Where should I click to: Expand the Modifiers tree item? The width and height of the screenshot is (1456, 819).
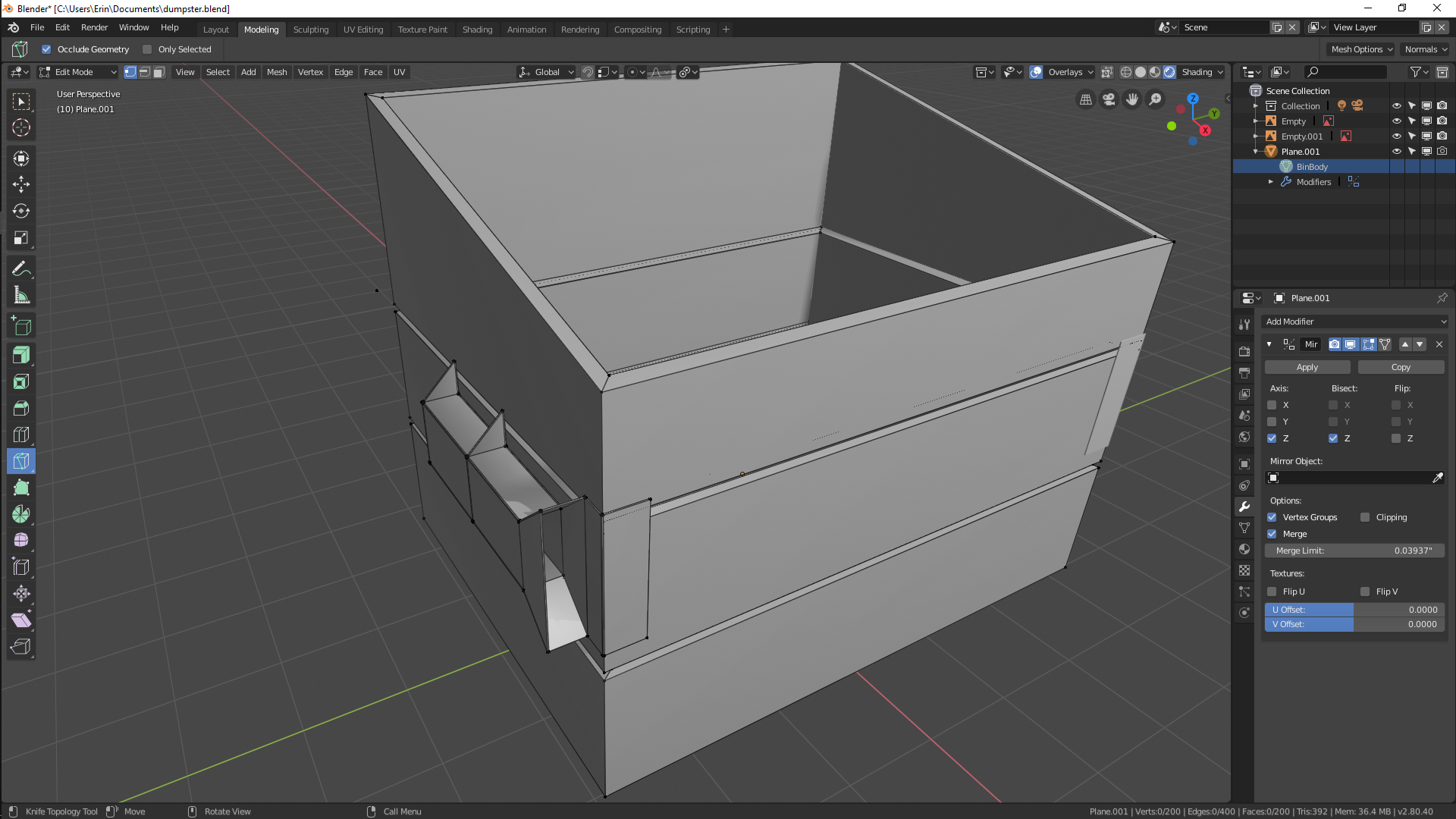point(1271,182)
